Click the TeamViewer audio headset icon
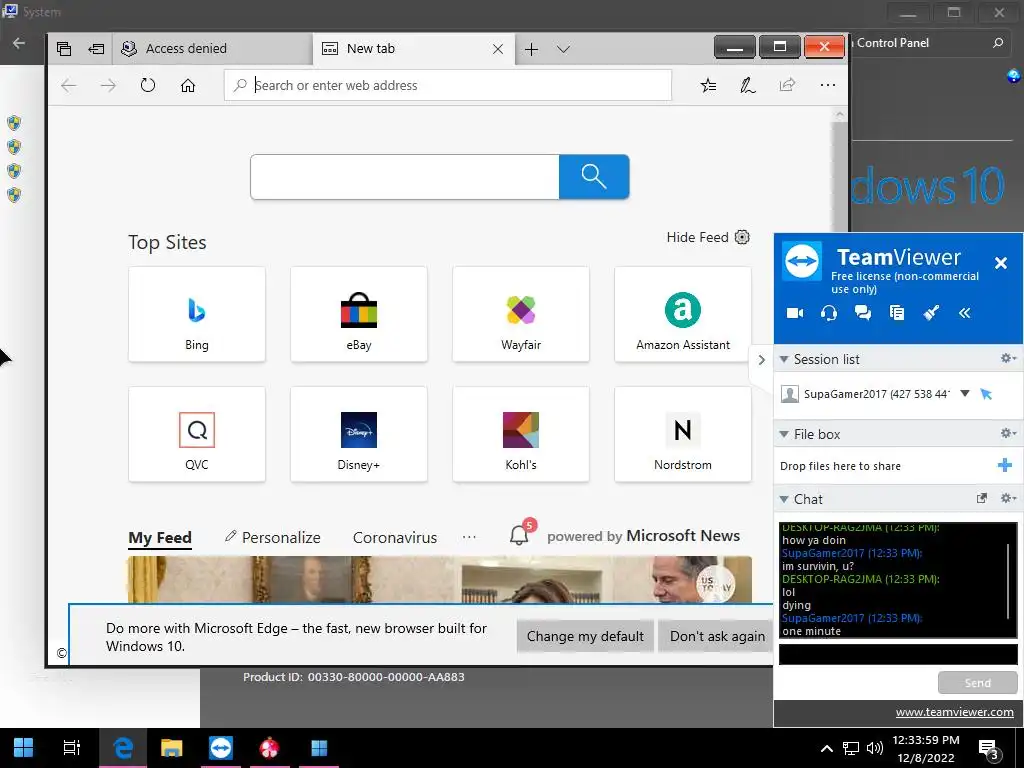Image resolution: width=1024 pixels, height=768 pixels. click(829, 313)
